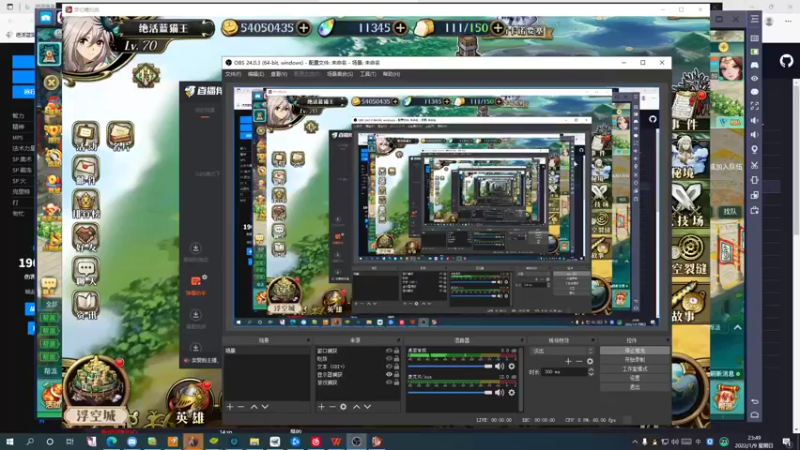Open mic/aux audio settings gear in mixer

(x=512, y=392)
